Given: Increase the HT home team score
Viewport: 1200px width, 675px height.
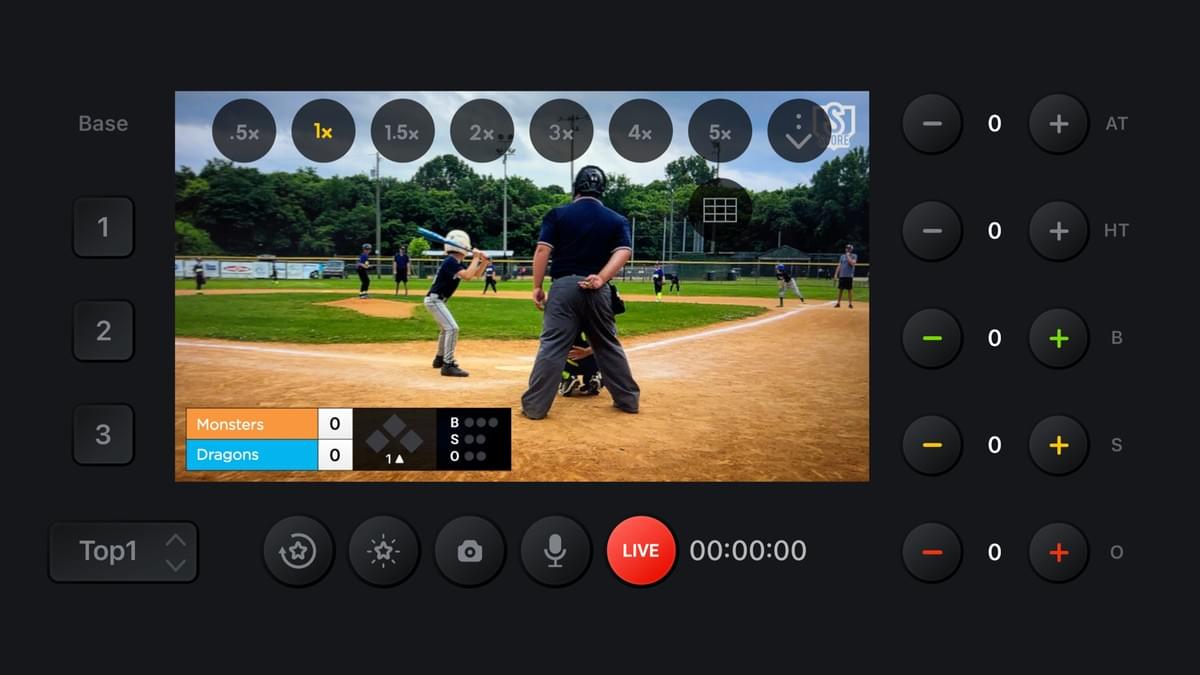Looking at the screenshot, I should coord(1059,231).
